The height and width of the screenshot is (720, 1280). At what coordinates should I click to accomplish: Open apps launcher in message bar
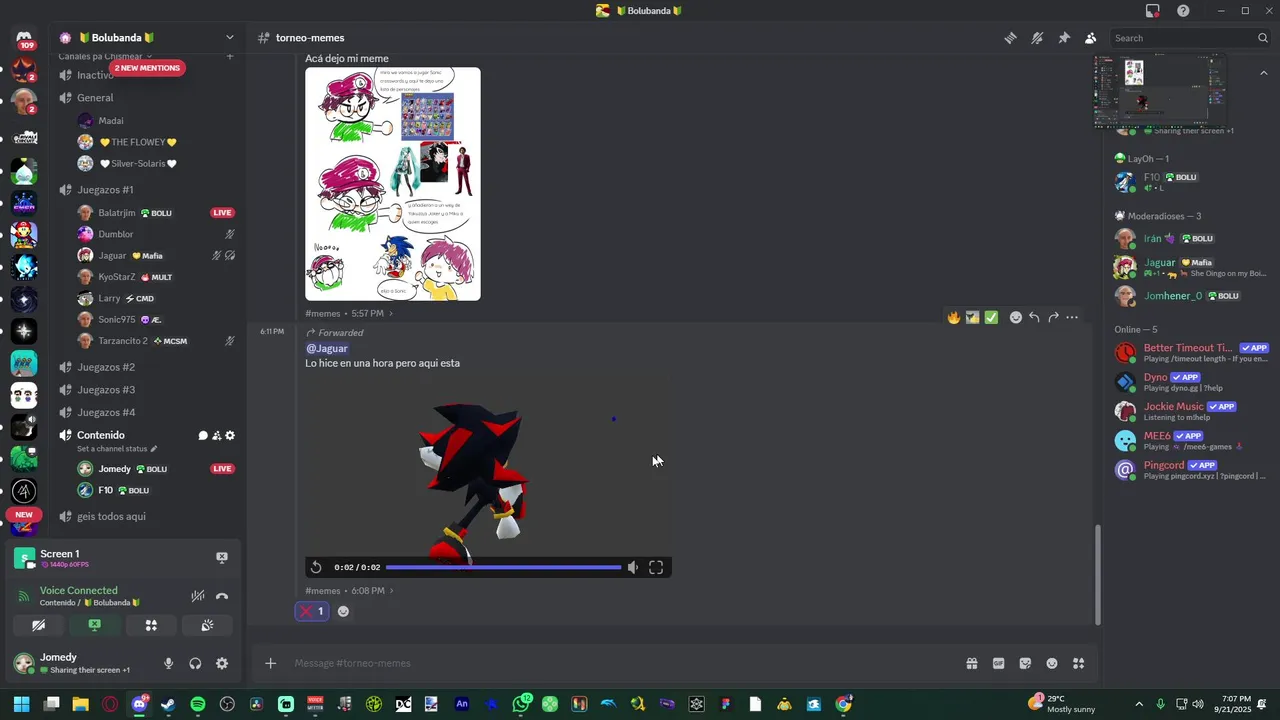[x=1078, y=663]
